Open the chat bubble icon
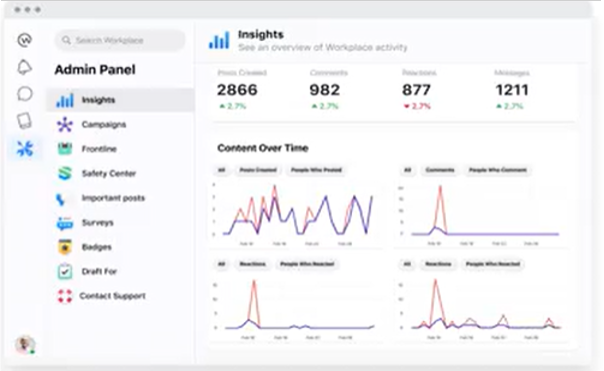The image size is (604, 371). pyautogui.click(x=25, y=94)
